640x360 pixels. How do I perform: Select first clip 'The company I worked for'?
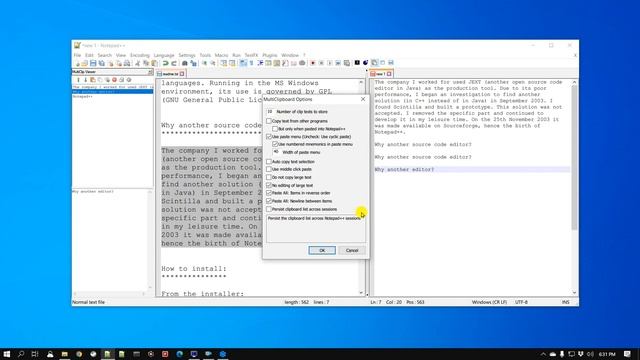(x=113, y=87)
